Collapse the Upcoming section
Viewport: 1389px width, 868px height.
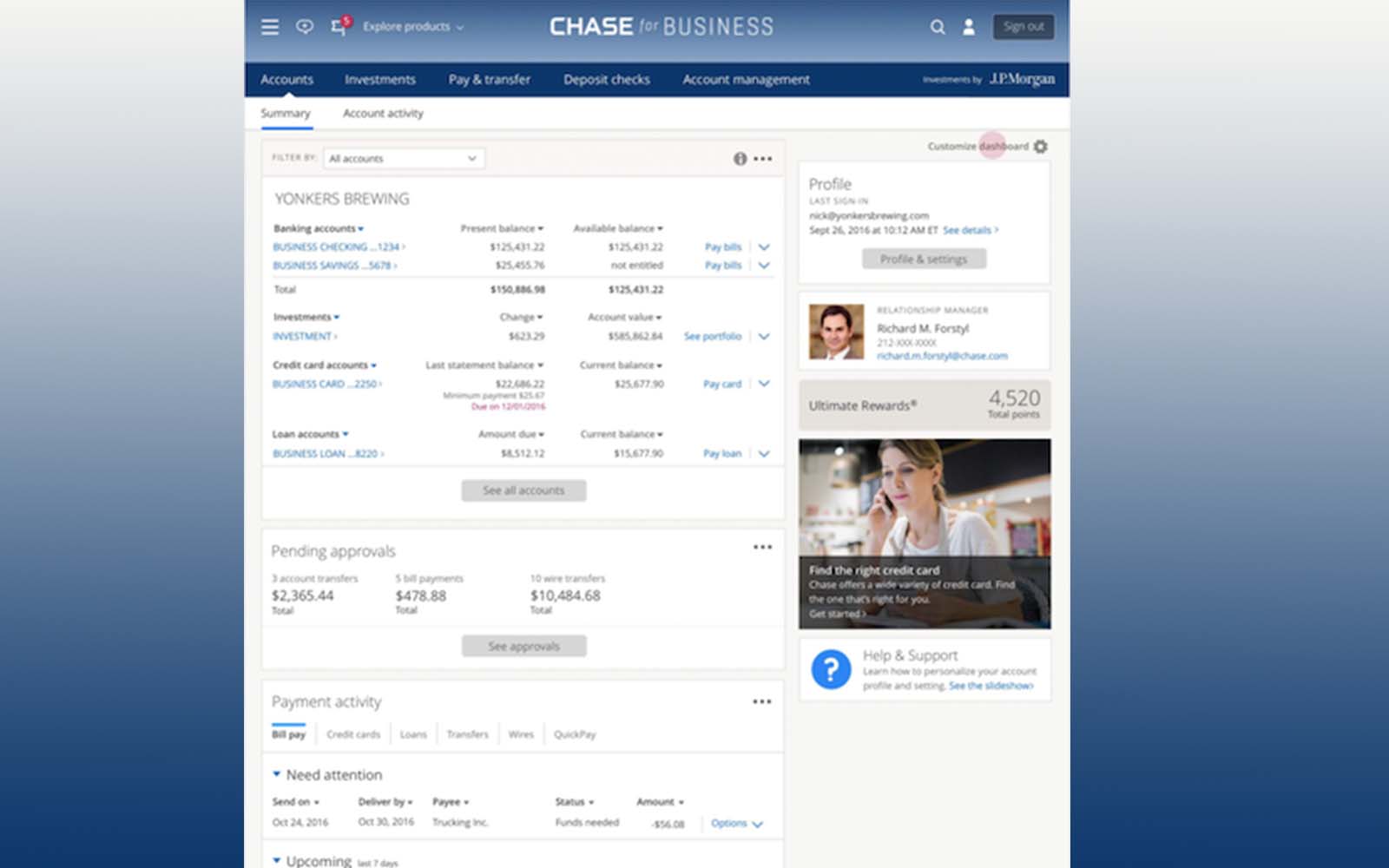[277, 861]
